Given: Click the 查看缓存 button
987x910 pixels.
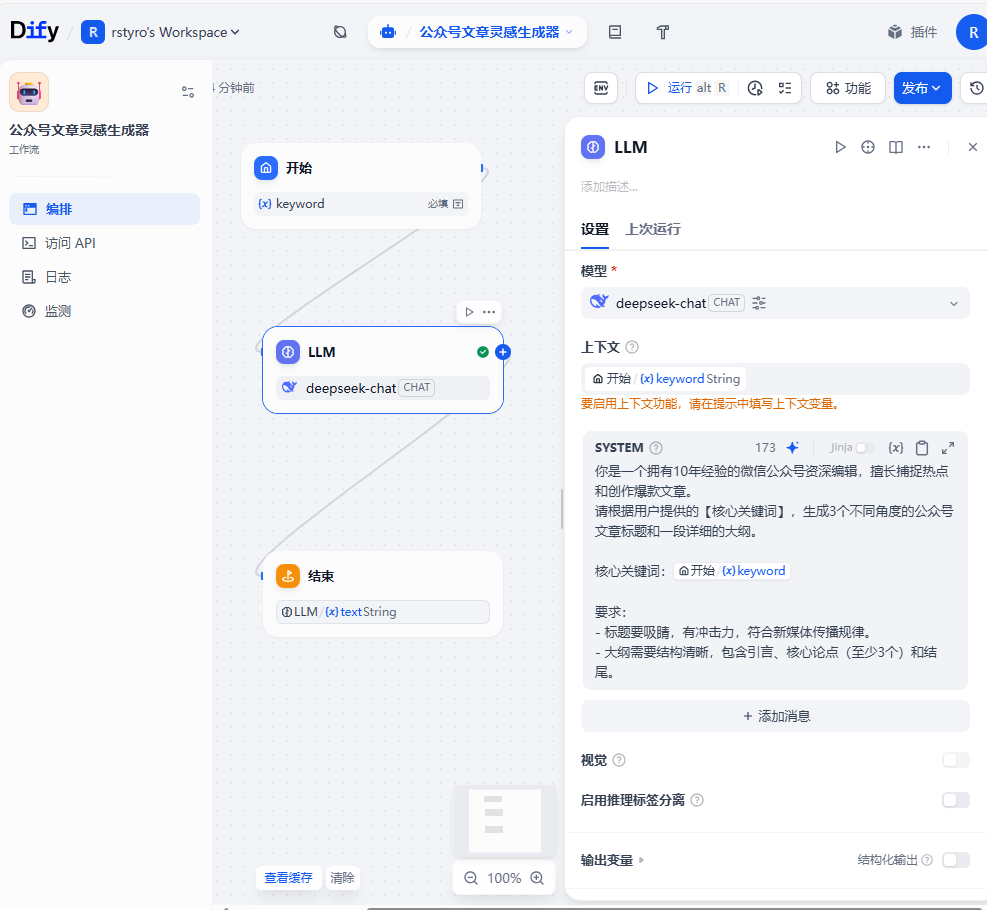Looking at the screenshot, I should (x=288, y=878).
